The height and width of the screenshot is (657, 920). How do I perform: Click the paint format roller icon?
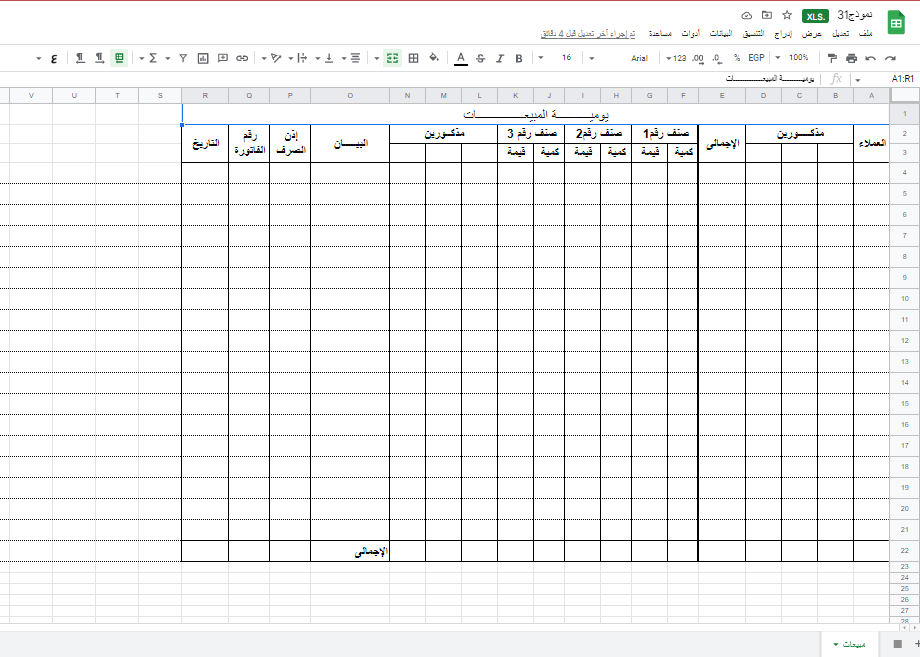point(831,58)
